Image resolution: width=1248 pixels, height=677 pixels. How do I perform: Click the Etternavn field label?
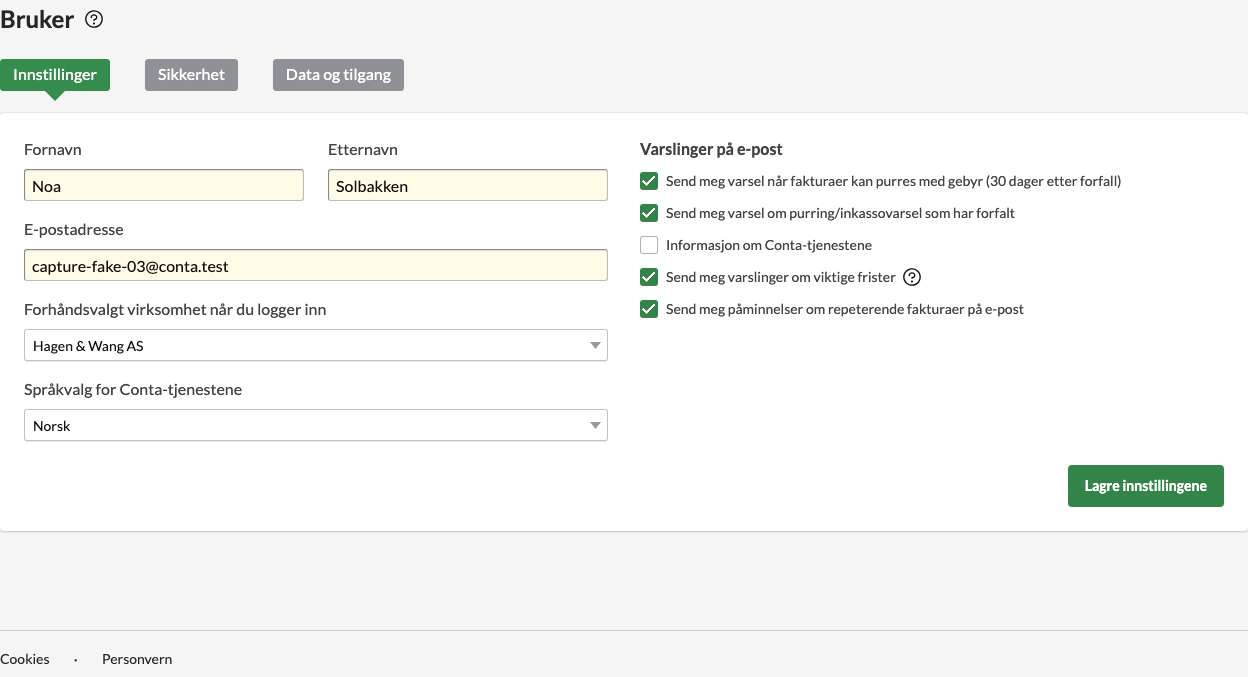point(363,149)
